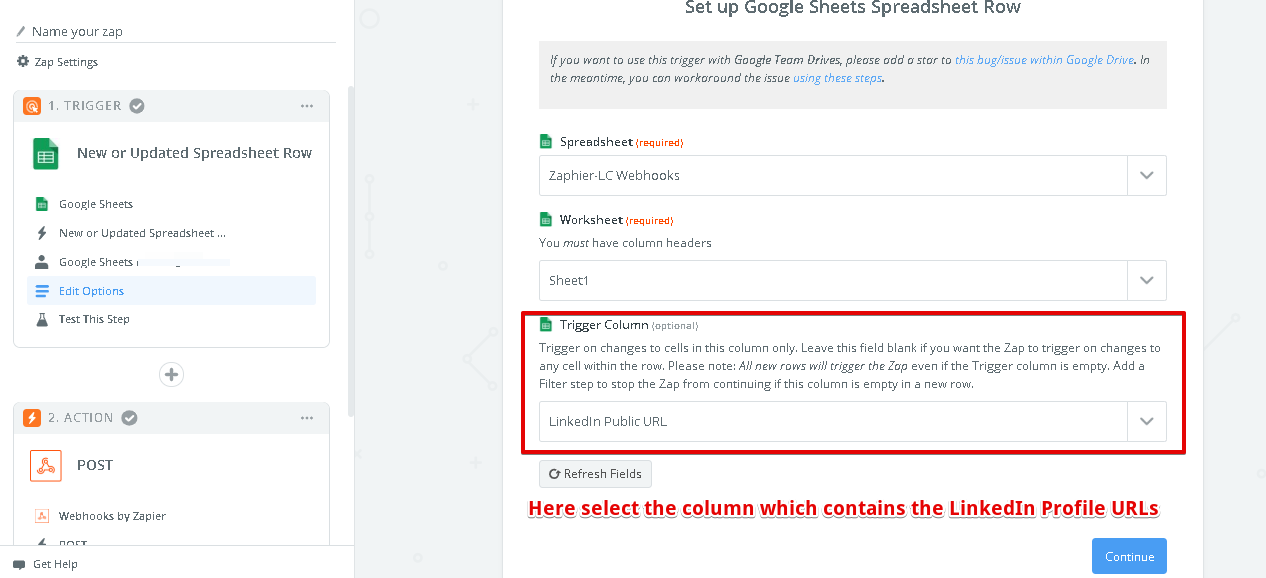Expand the Spreadsheet dropdown arrow
Viewport: 1266px width, 578px height.
tap(1146, 175)
